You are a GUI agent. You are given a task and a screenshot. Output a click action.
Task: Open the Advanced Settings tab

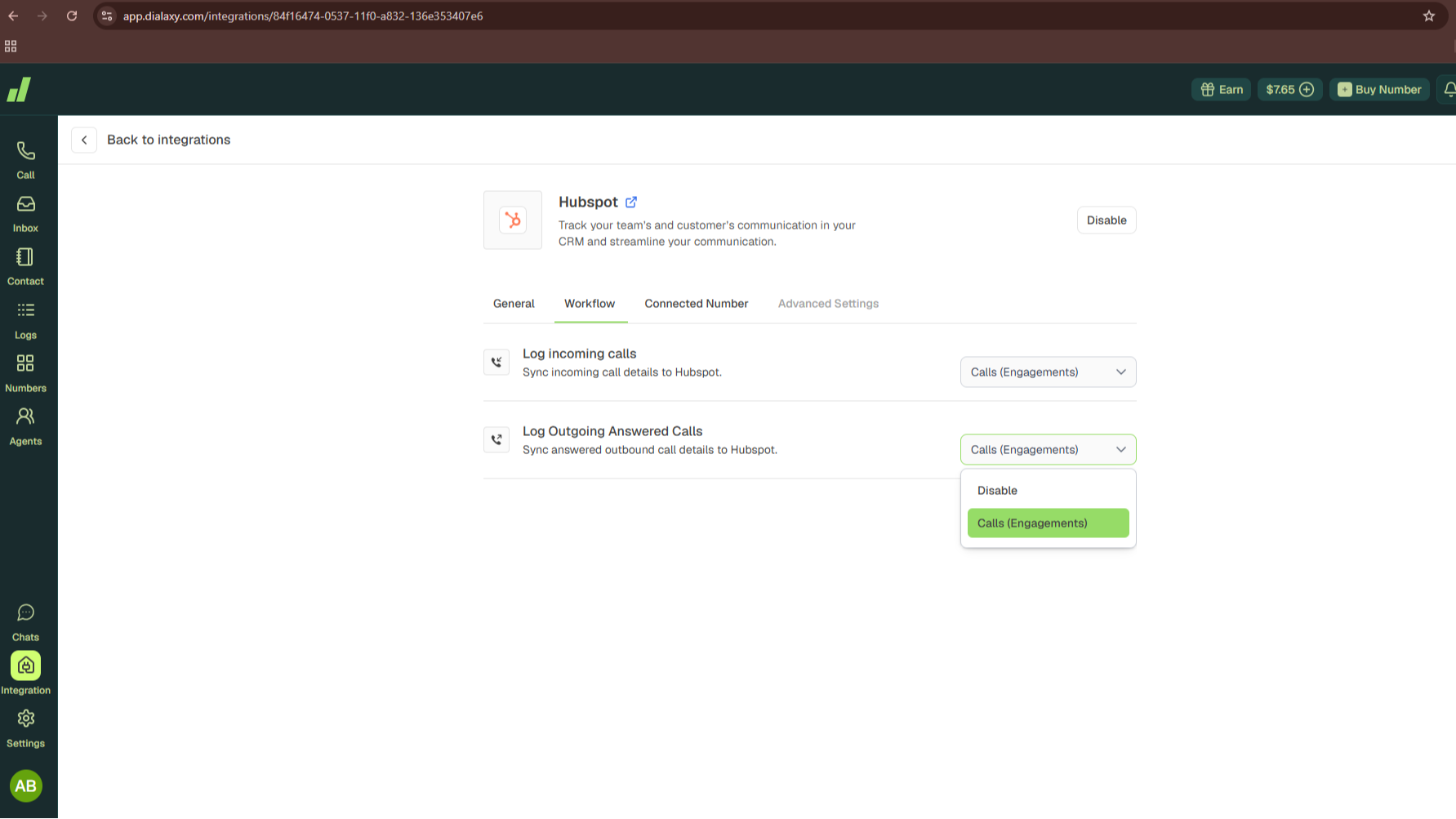pyautogui.click(x=828, y=304)
